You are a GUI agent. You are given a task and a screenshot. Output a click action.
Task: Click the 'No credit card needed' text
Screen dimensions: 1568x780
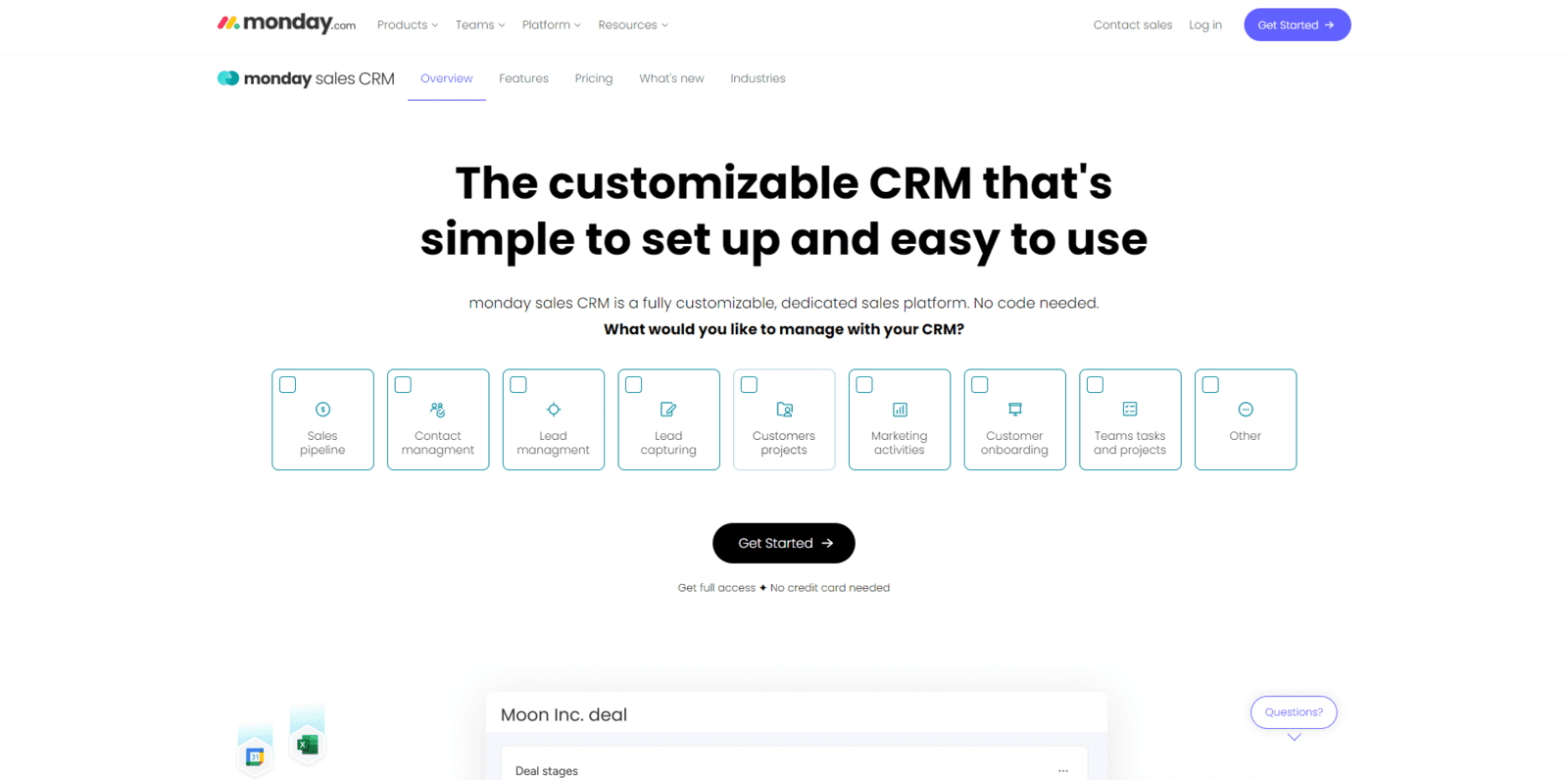coord(830,588)
